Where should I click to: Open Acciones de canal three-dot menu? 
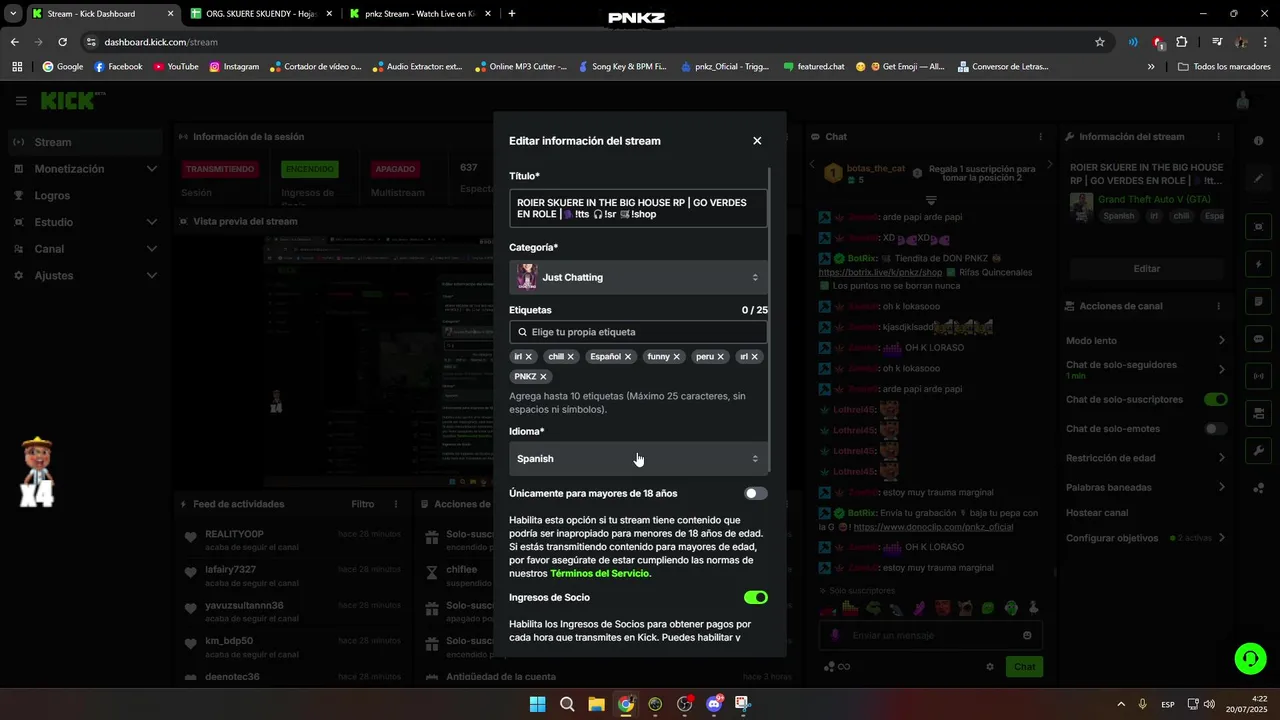point(1218,306)
